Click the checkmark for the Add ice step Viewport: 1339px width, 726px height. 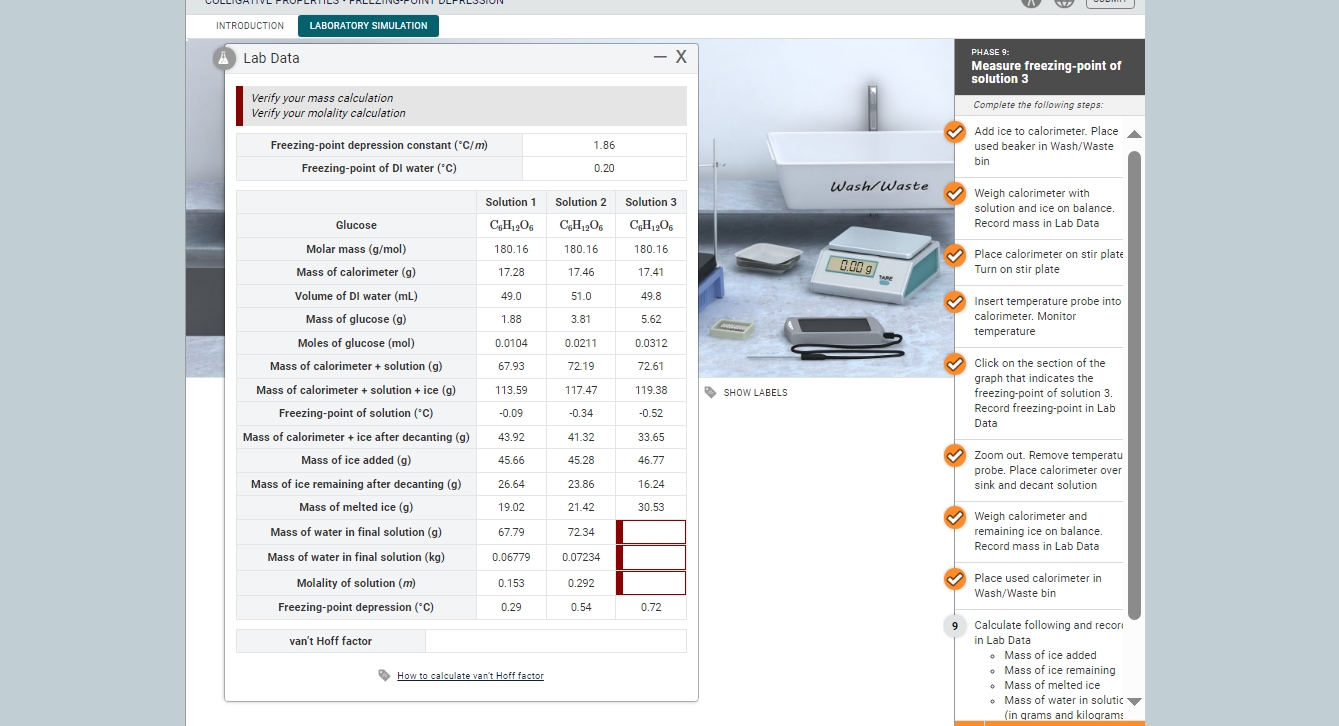click(x=954, y=131)
